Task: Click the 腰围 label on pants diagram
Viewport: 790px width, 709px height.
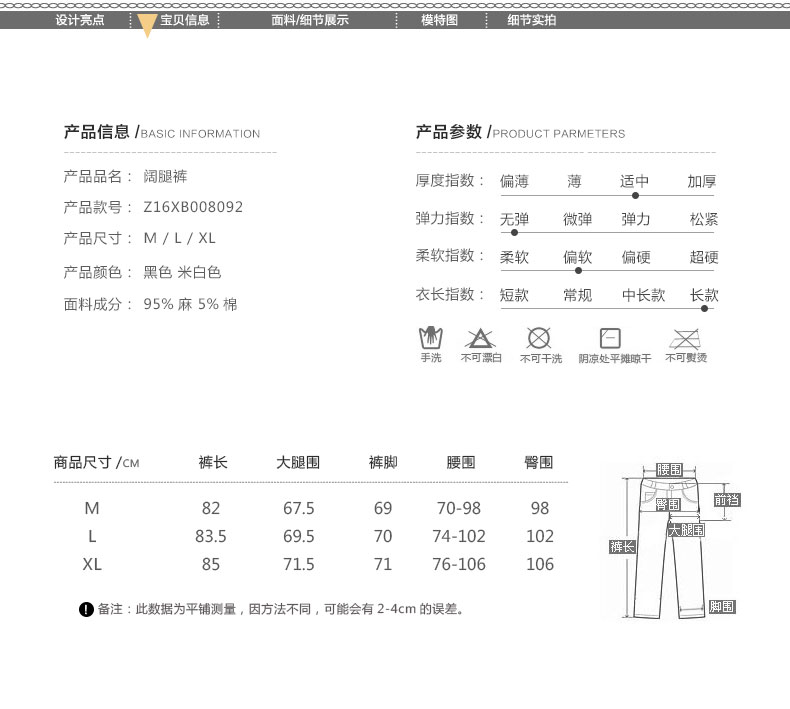Action: pos(669,470)
